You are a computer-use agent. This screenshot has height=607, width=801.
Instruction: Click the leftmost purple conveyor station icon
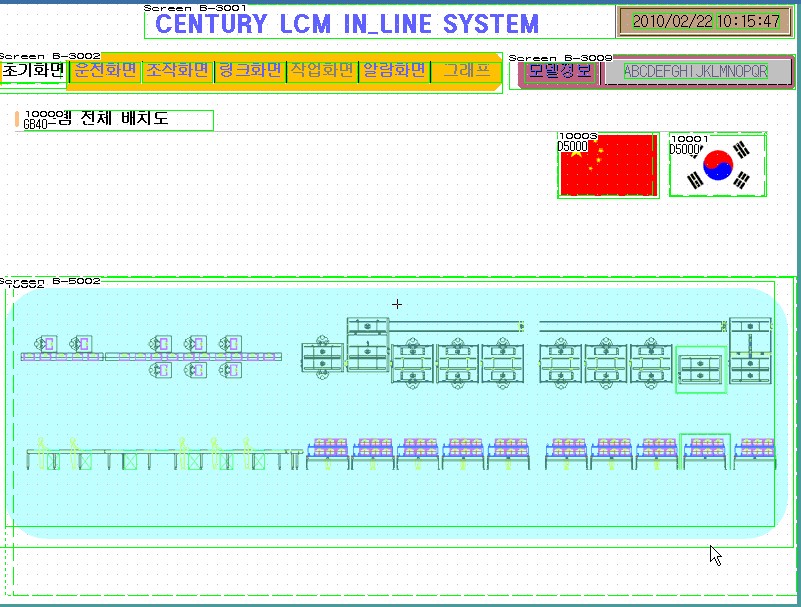pos(46,344)
